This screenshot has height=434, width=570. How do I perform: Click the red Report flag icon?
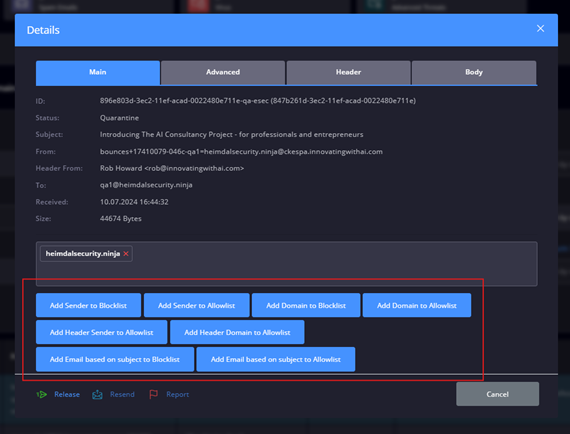153,394
